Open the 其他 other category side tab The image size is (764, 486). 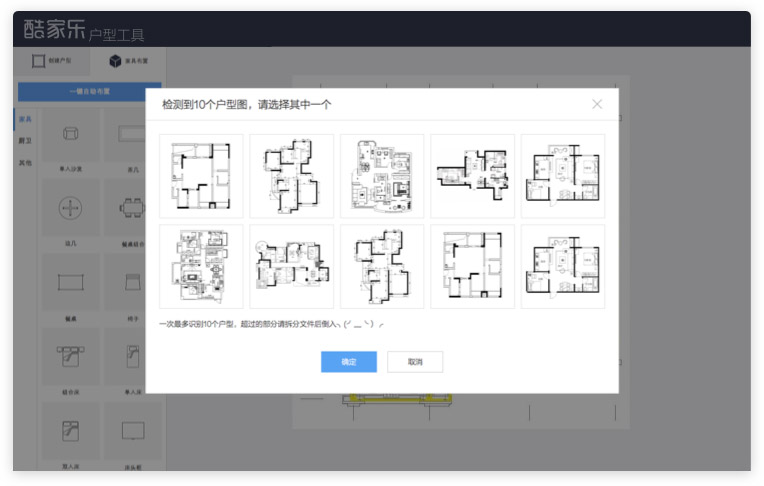click(x=25, y=163)
